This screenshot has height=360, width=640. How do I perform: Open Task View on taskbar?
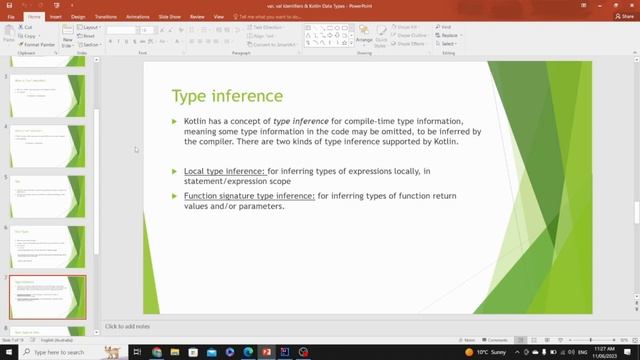(x=137, y=352)
